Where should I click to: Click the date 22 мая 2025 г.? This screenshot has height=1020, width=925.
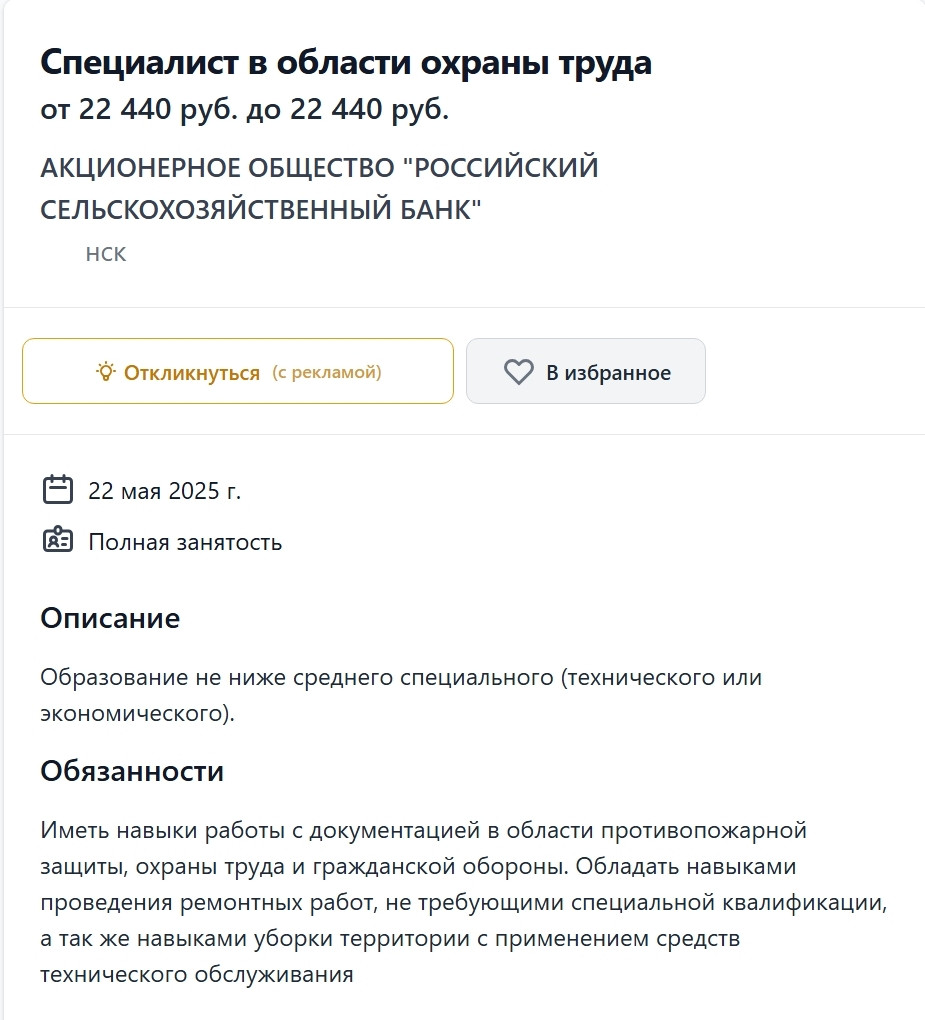165,491
